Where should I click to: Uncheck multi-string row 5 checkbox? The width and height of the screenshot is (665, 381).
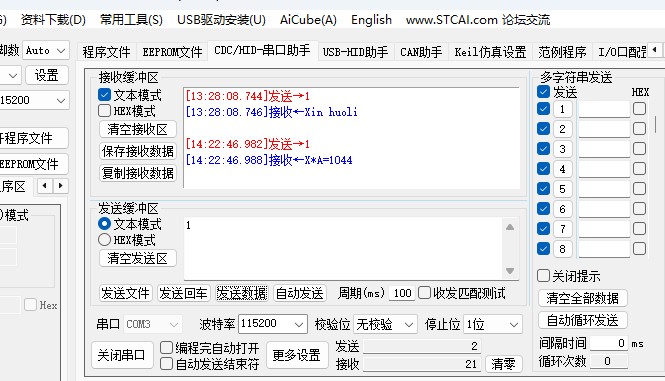543,188
